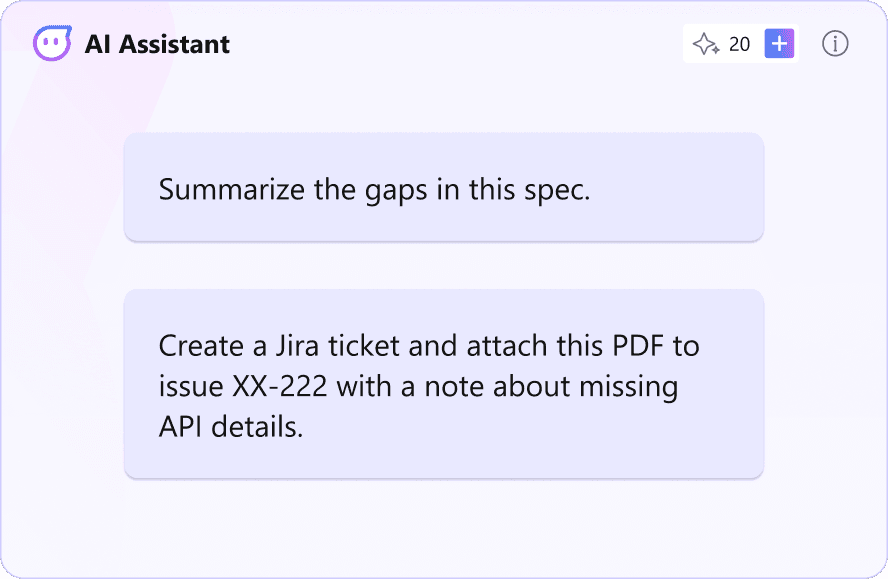Image resolution: width=888 pixels, height=579 pixels.
Task: Click the sparkle credits icon
Action: pyautogui.click(x=706, y=44)
